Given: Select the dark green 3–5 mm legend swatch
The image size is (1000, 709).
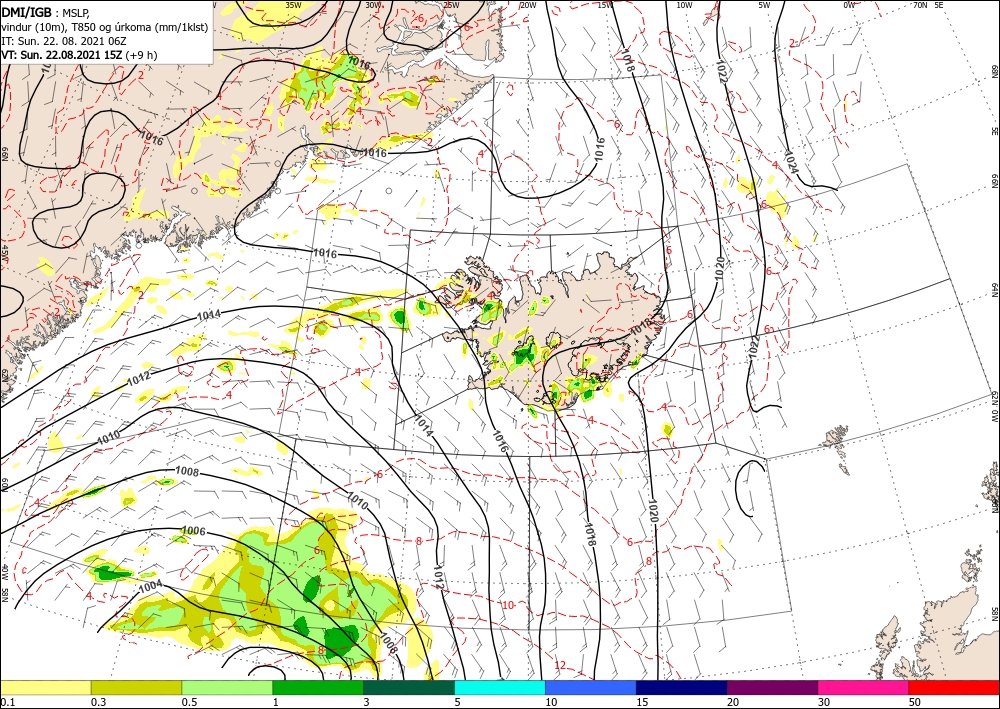Looking at the screenshot, I should click(409, 687).
